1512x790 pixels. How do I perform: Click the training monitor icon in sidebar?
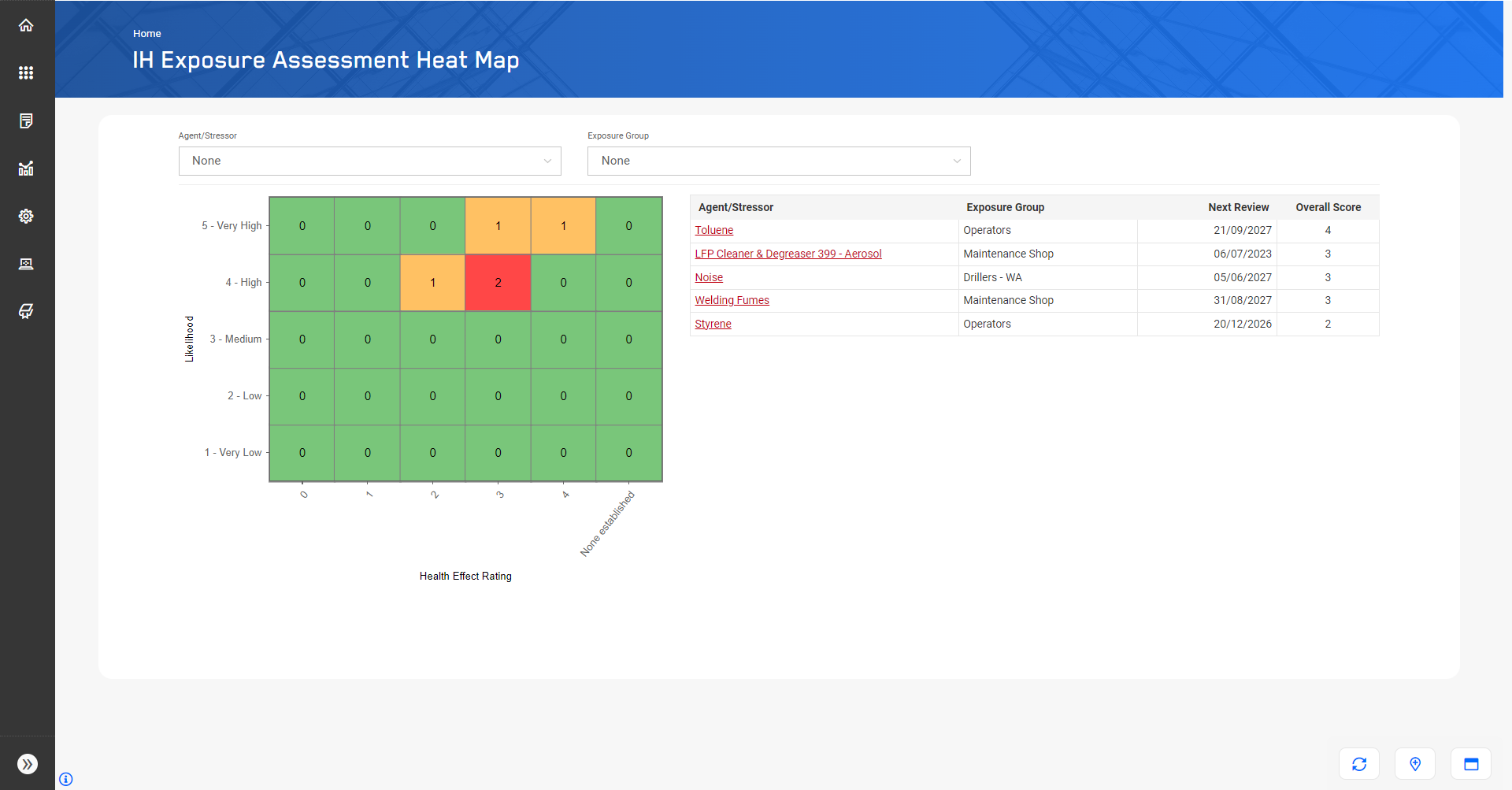pos(26,264)
